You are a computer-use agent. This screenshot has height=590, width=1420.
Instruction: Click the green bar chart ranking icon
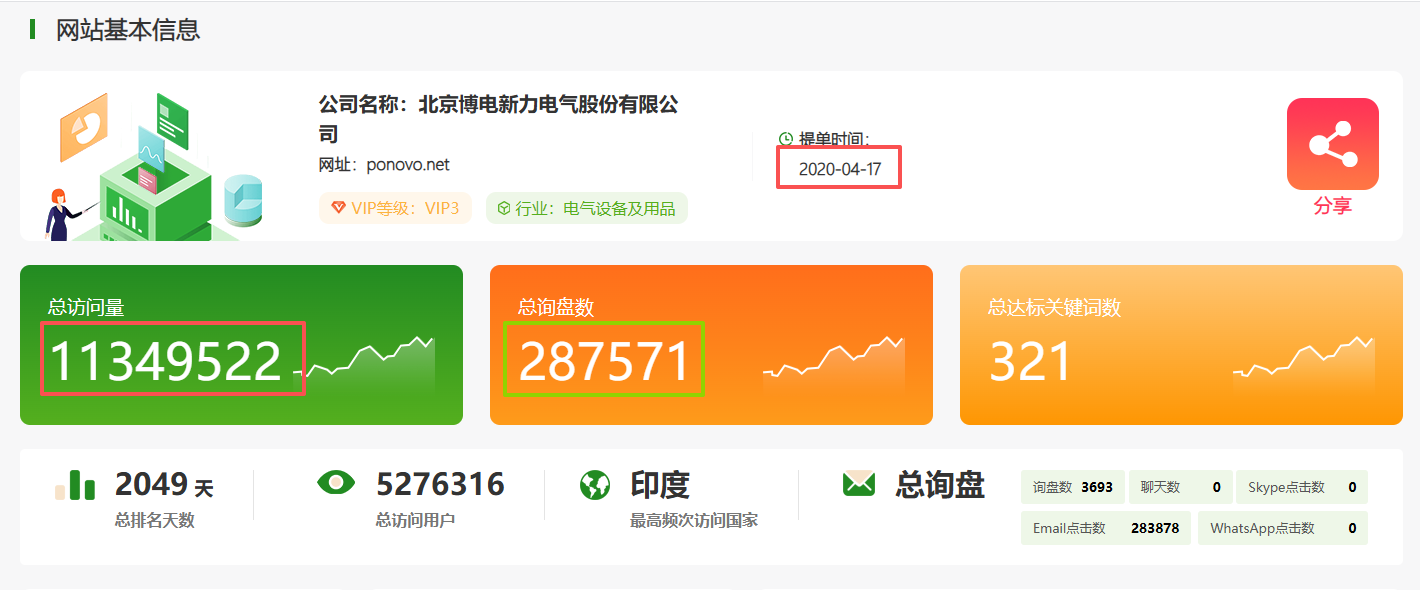(75, 485)
